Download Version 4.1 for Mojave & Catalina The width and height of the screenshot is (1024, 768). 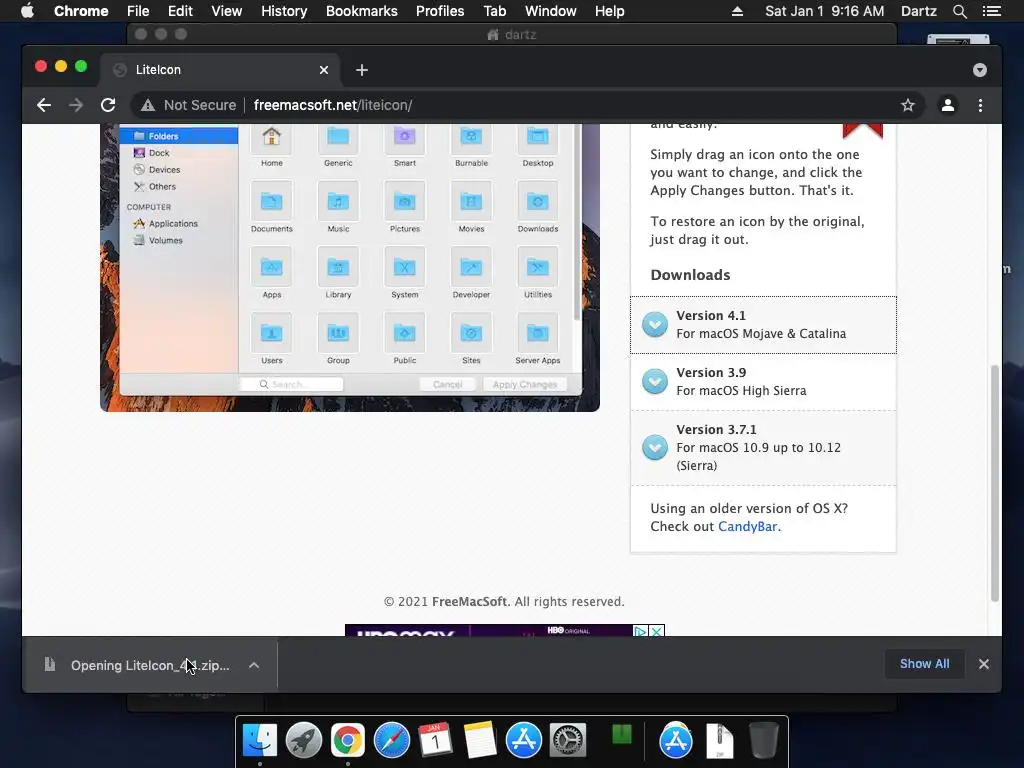[x=763, y=325]
